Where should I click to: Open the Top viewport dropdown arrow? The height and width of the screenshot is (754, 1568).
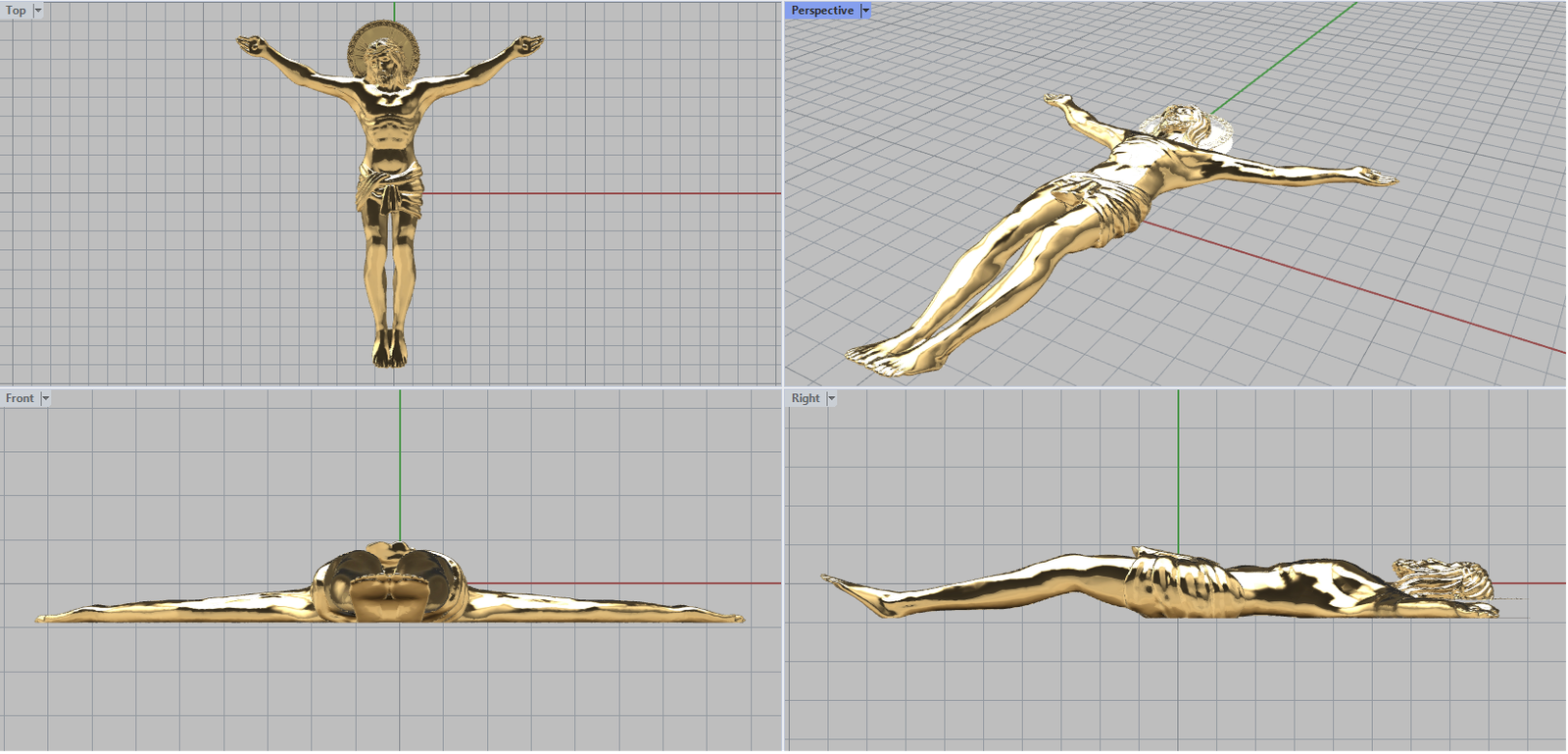click(38, 10)
